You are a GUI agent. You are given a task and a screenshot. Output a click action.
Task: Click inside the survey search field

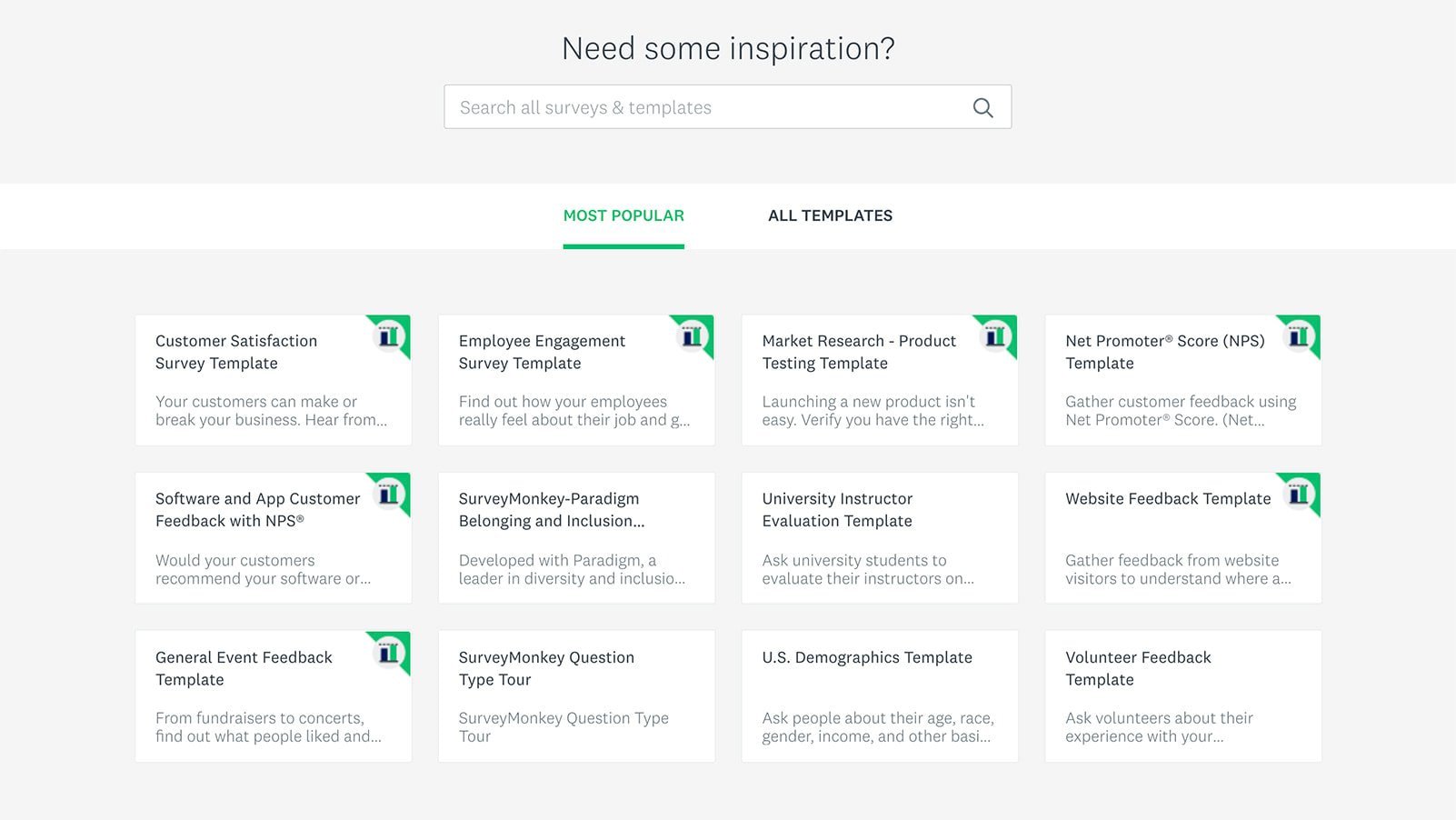click(x=682, y=106)
